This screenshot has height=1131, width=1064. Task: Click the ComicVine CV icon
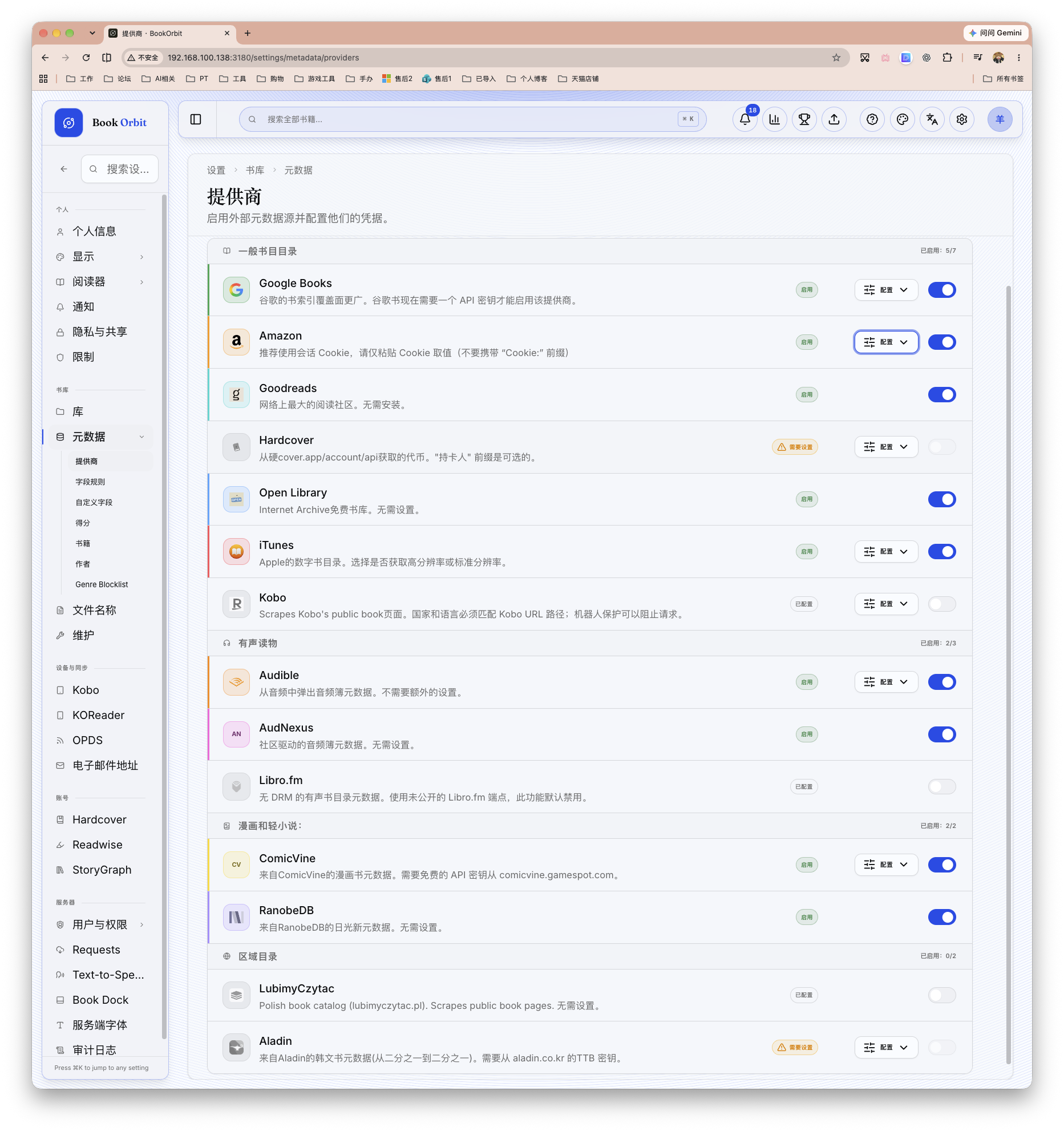click(x=236, y=865)
